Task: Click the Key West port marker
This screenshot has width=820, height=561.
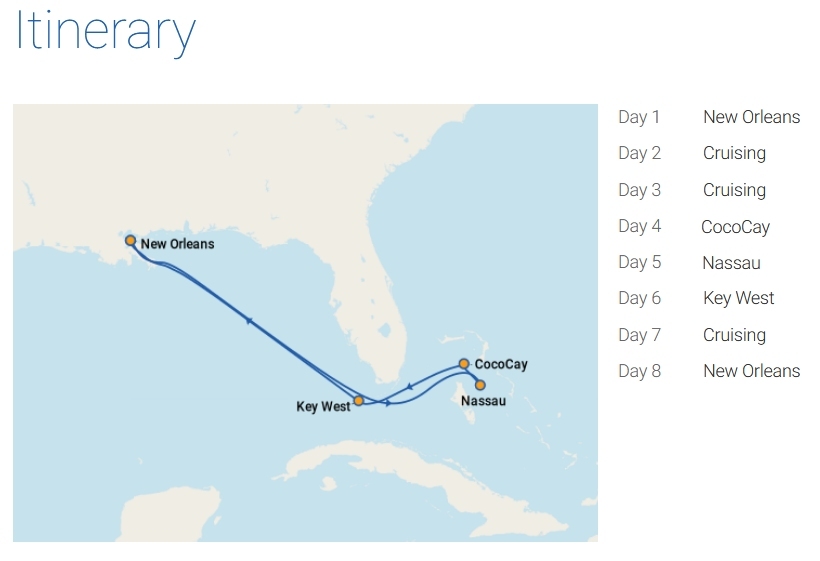Action: point(358,401)
